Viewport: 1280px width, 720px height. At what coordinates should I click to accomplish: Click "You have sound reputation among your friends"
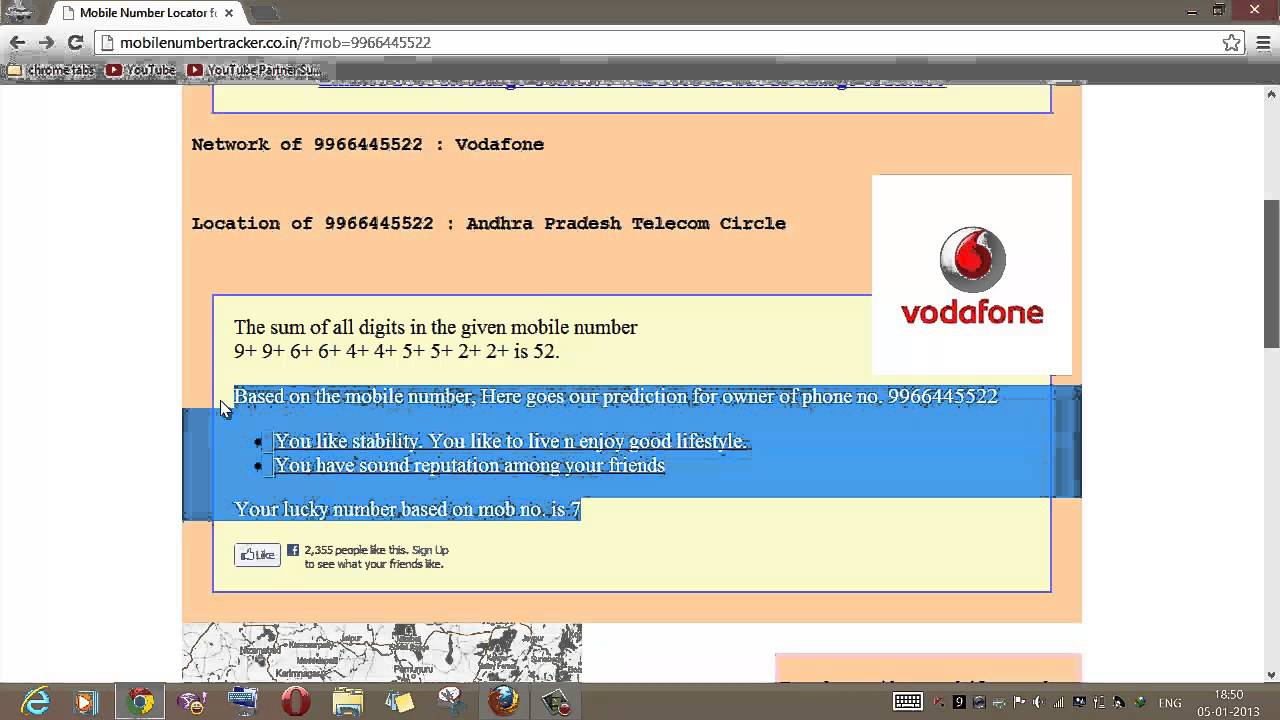(469, 465)
